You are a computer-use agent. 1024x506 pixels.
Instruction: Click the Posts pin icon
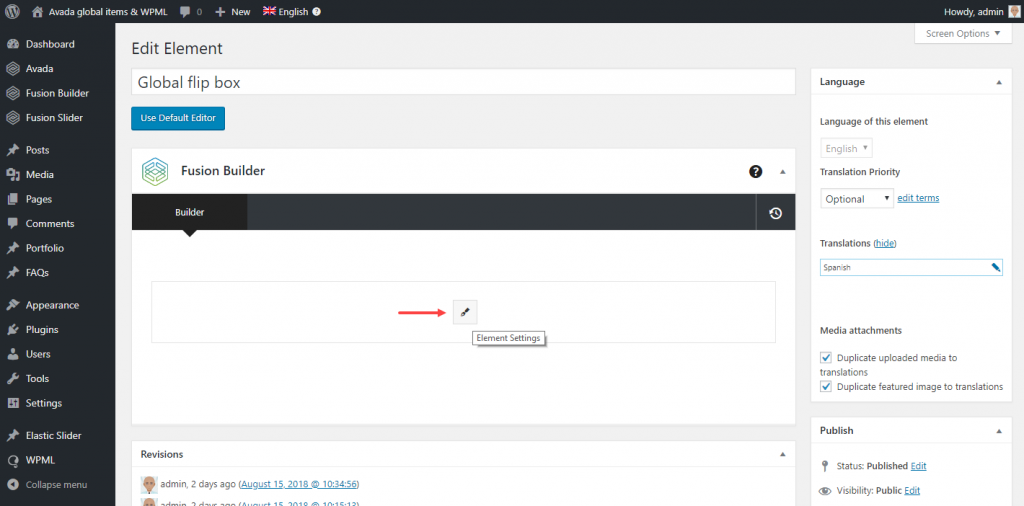(x=12, y=150)
